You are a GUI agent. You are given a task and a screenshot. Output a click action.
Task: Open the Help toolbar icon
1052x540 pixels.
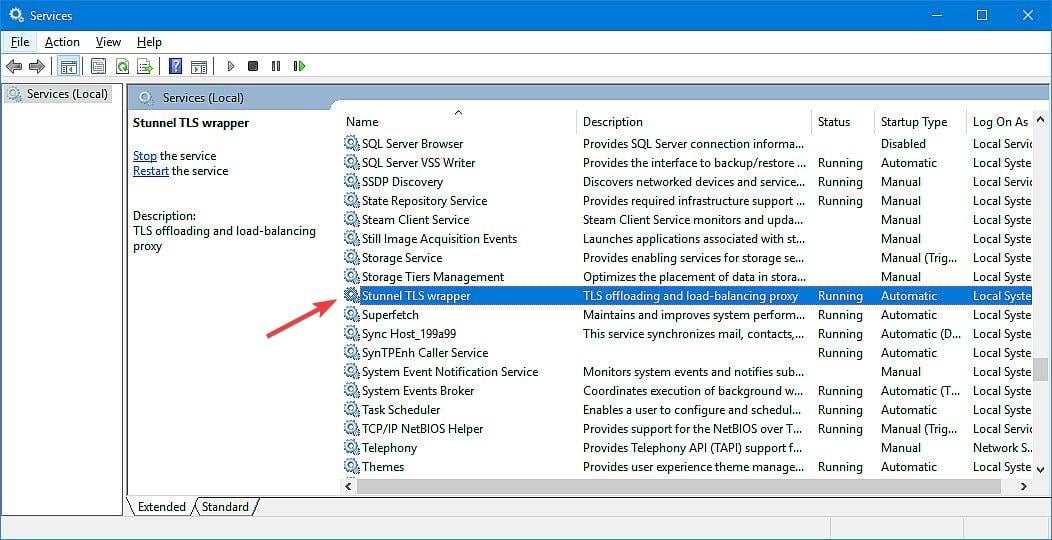175,66
